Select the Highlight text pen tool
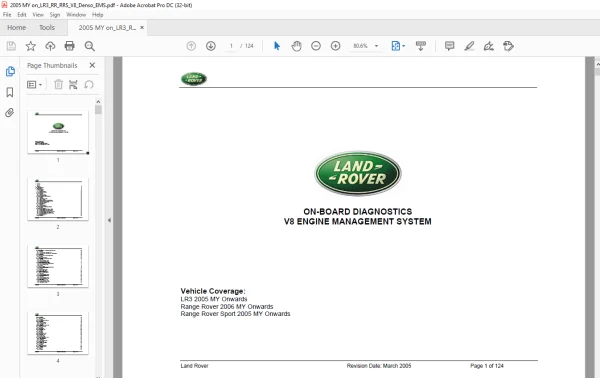This screenshot has height=378, width=600. point(469,46)
